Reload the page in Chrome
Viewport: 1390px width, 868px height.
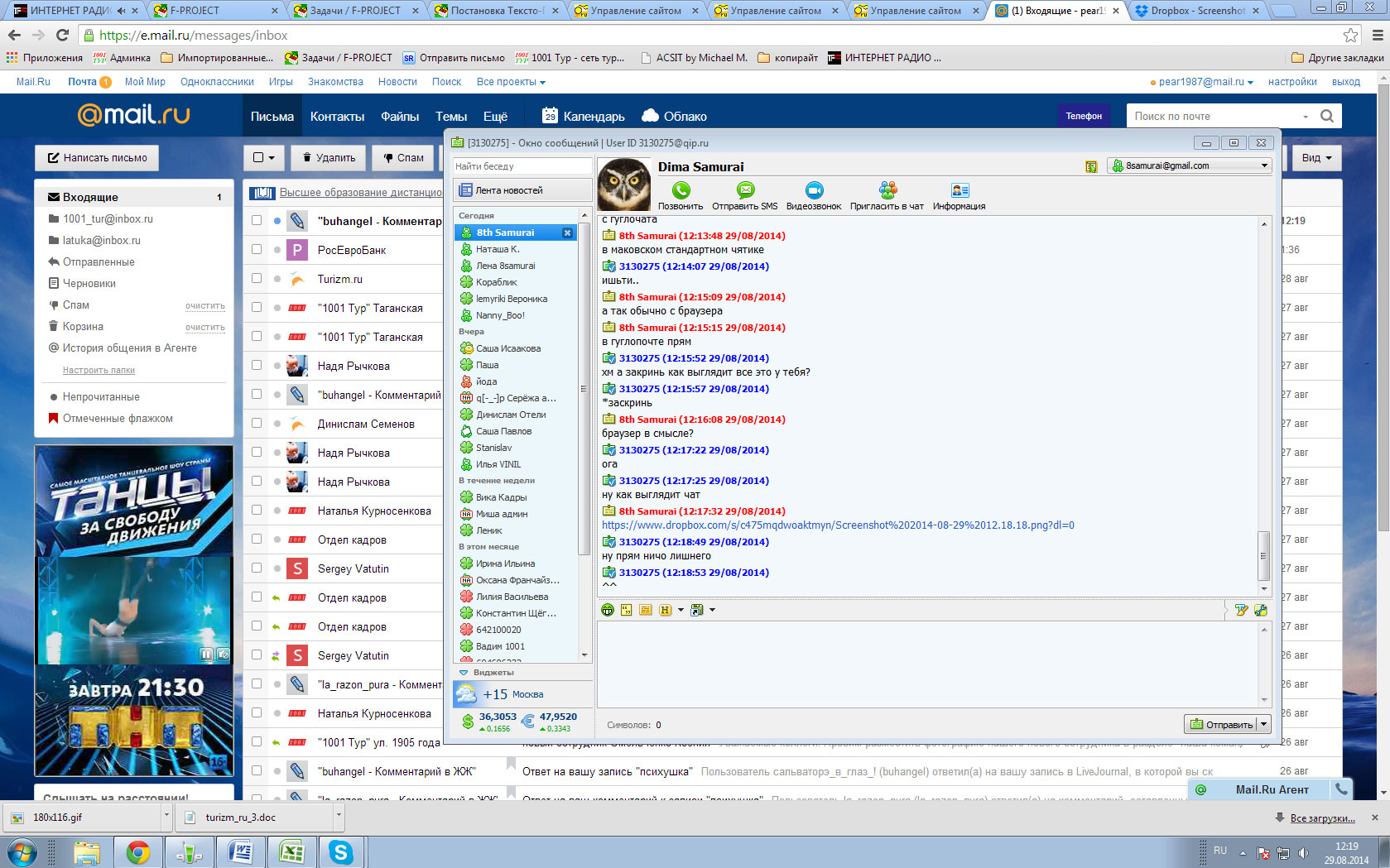tap(62, 36)
